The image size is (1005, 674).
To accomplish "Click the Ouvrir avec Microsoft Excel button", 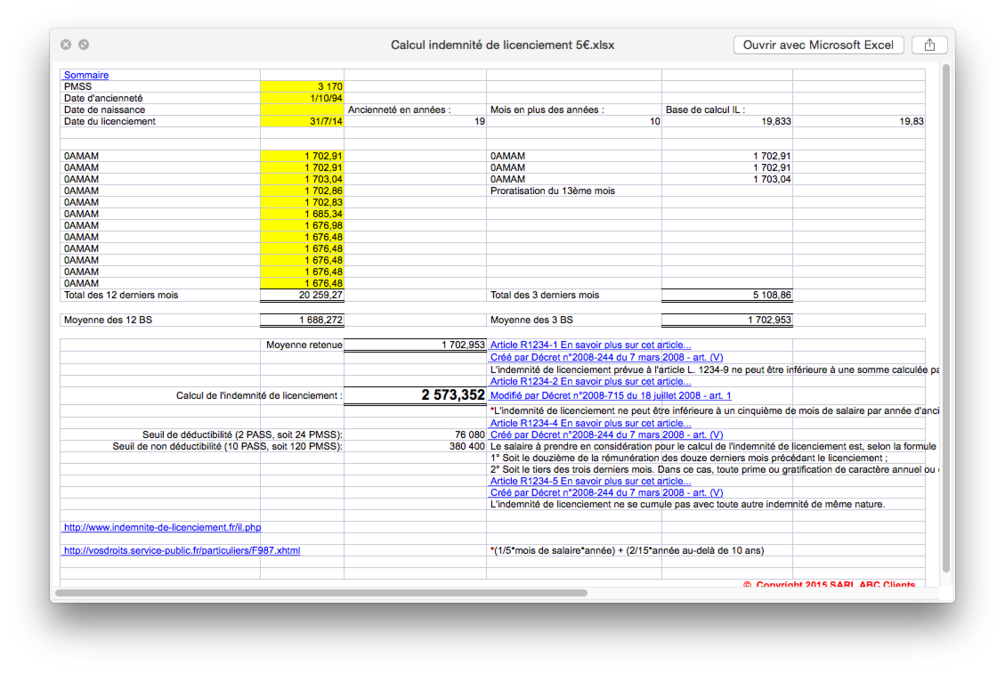I will click(x=818, y=44).
